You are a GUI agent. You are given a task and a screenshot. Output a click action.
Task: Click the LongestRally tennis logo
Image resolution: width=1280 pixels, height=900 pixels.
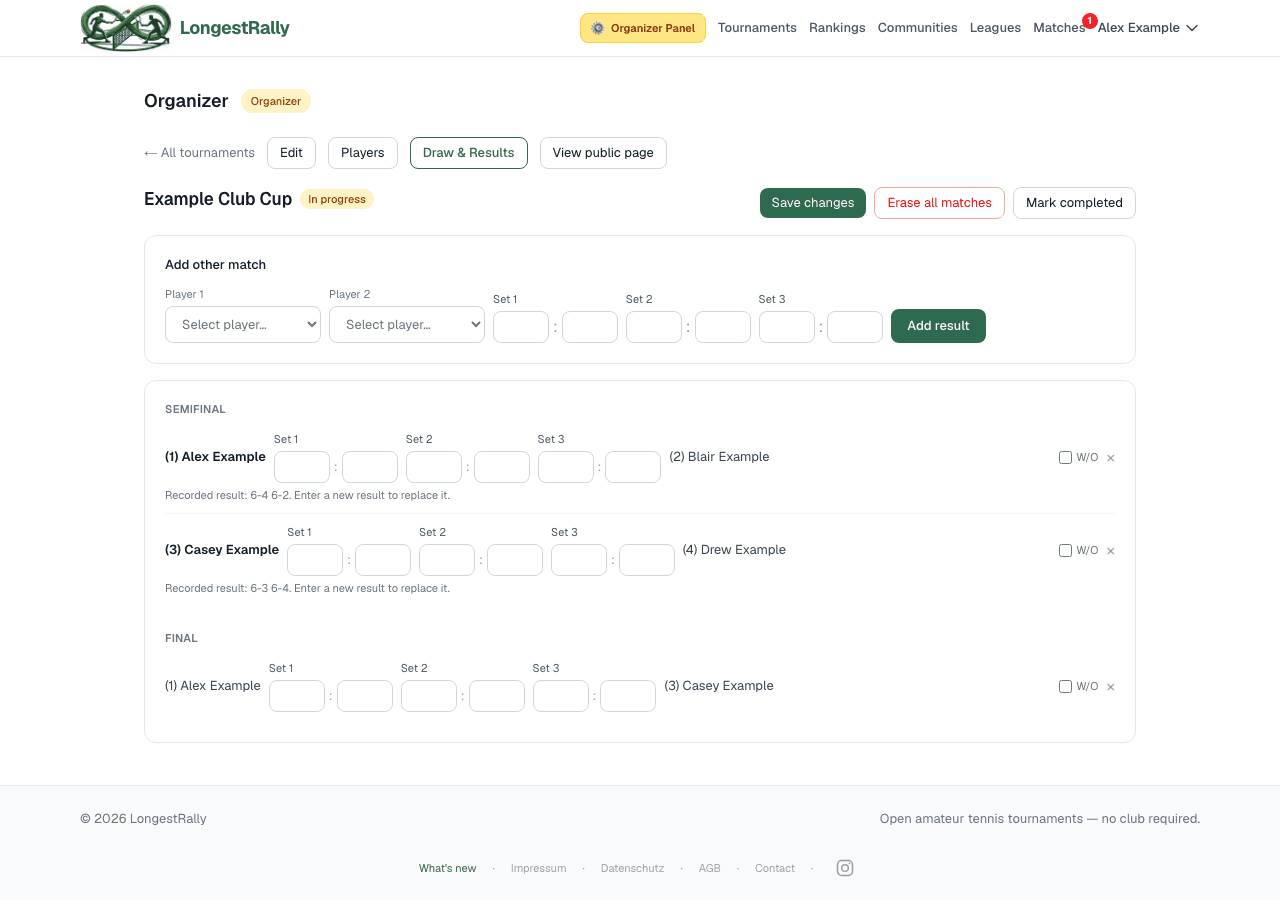click(126, 28)
